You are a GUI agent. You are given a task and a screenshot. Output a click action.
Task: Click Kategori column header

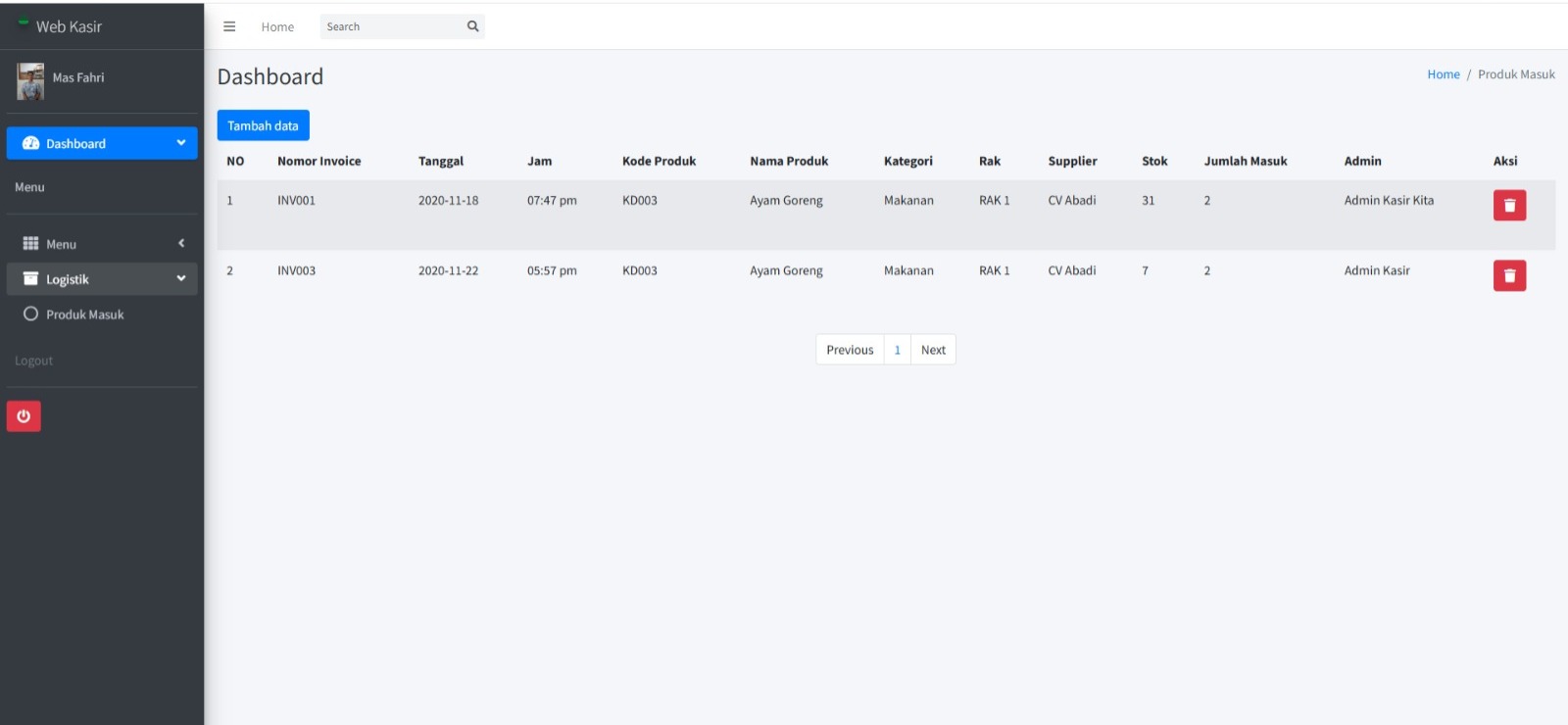[907, 161]
